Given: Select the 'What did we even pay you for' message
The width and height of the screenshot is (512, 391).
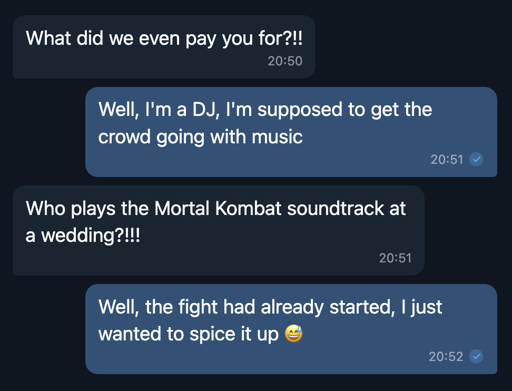Looking at the screenshot, I should tap(164, 47).
